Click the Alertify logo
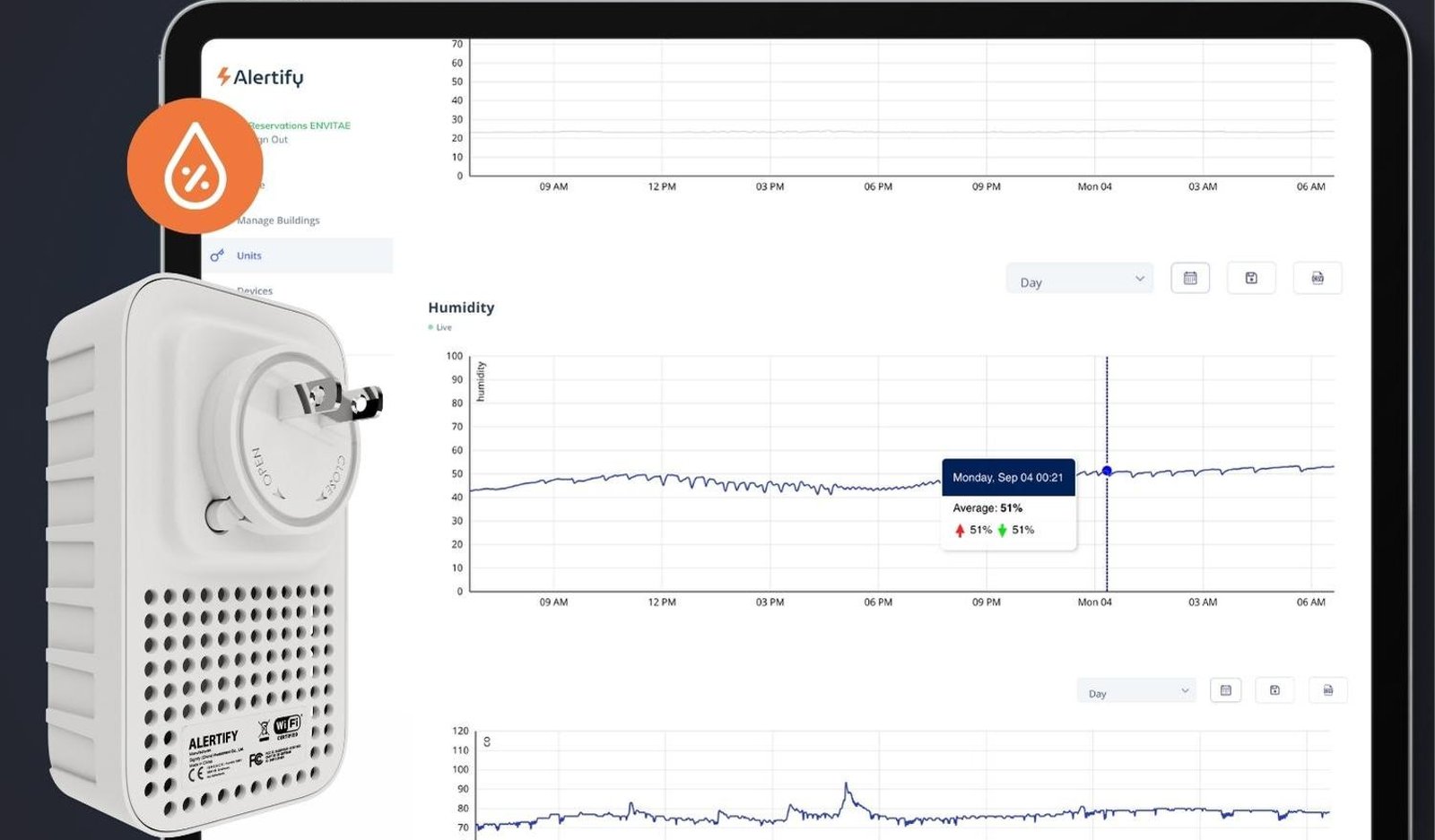1435x840 pixels. point(260,77)
